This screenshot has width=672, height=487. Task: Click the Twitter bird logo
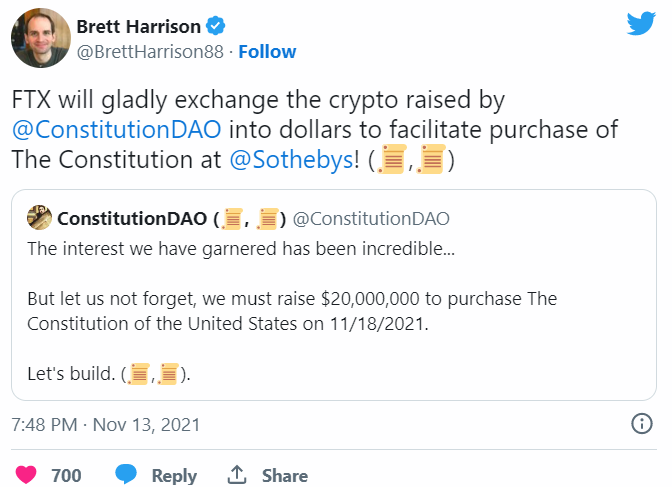[x=641, y=24]
